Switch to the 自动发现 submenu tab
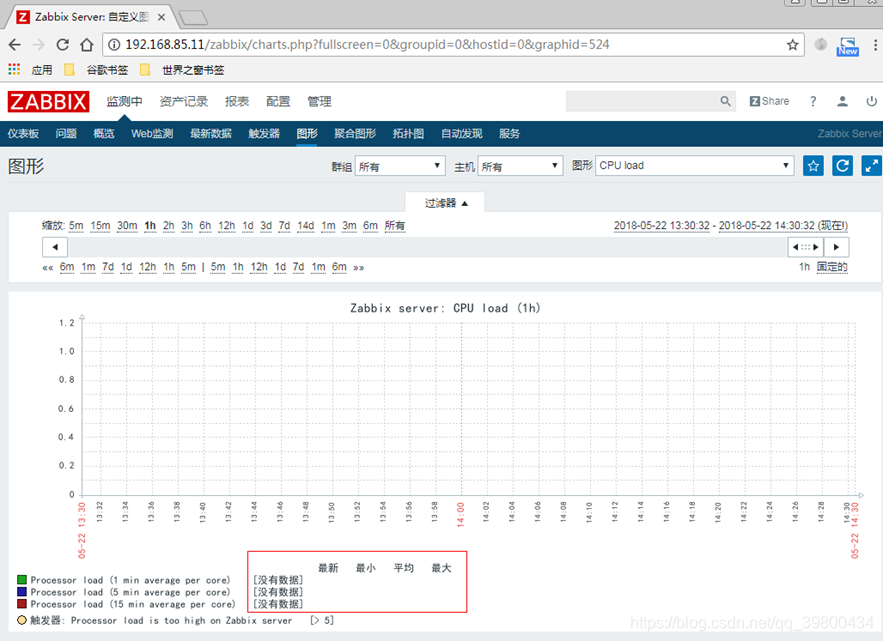 click(x=462, y=133)
